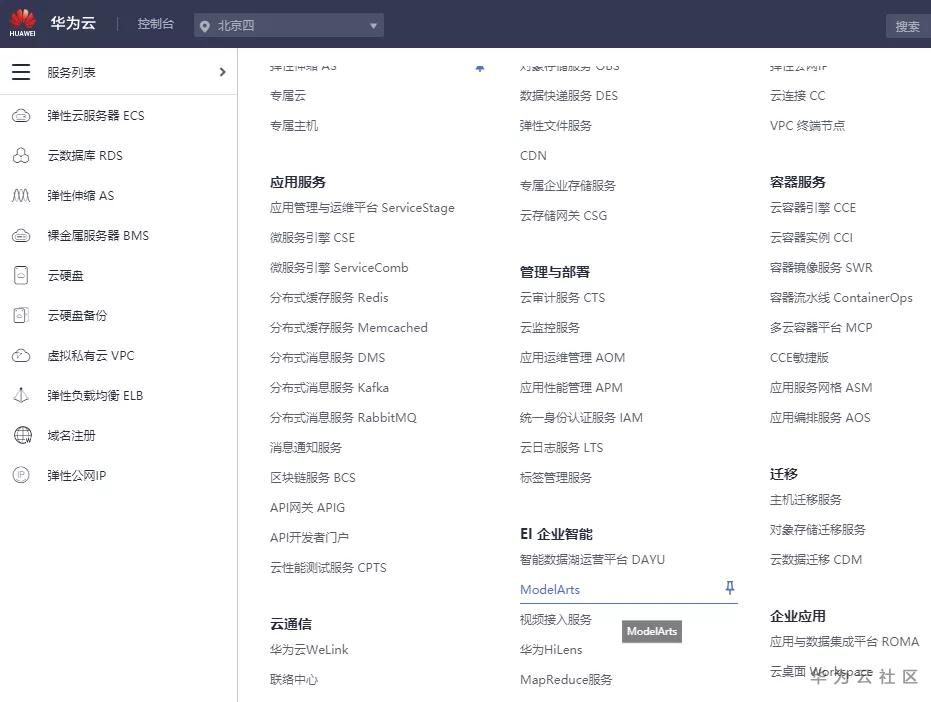Open 专属云 service
This screenshot has height=702, width=931.
point(288,96)
